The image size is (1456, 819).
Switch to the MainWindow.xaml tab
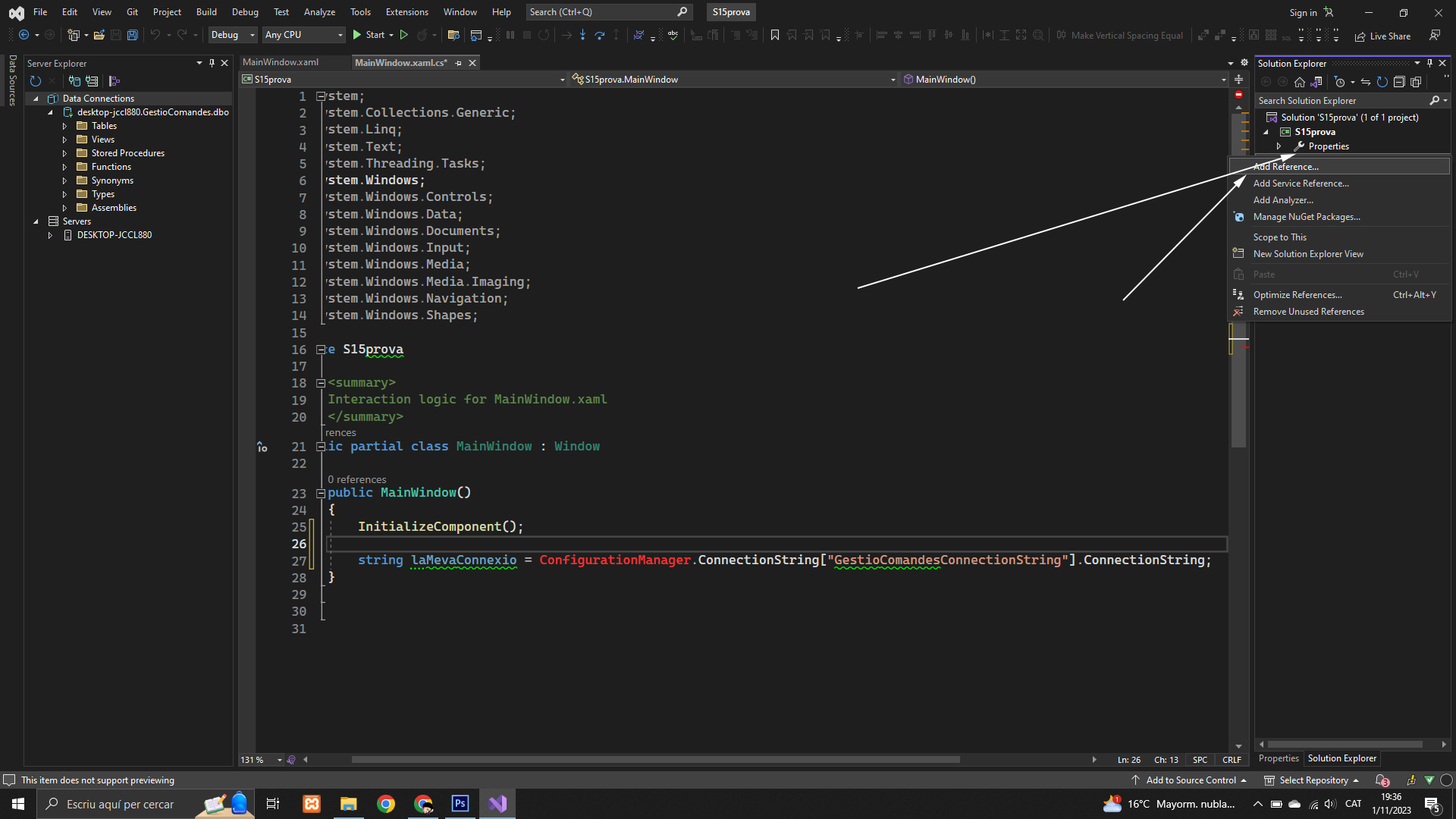tap(281, 62)
